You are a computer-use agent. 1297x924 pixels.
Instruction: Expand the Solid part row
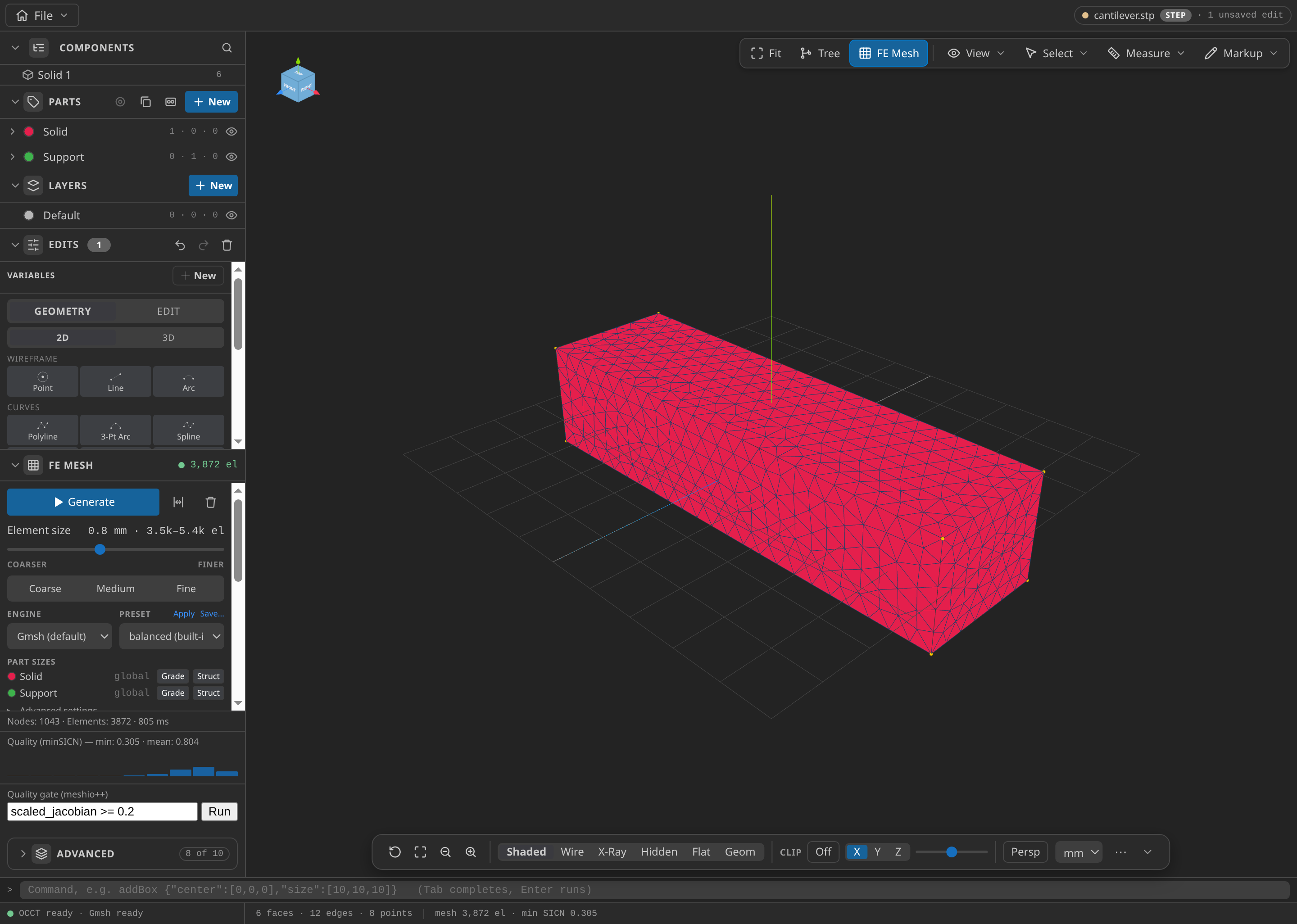(13, 131)
